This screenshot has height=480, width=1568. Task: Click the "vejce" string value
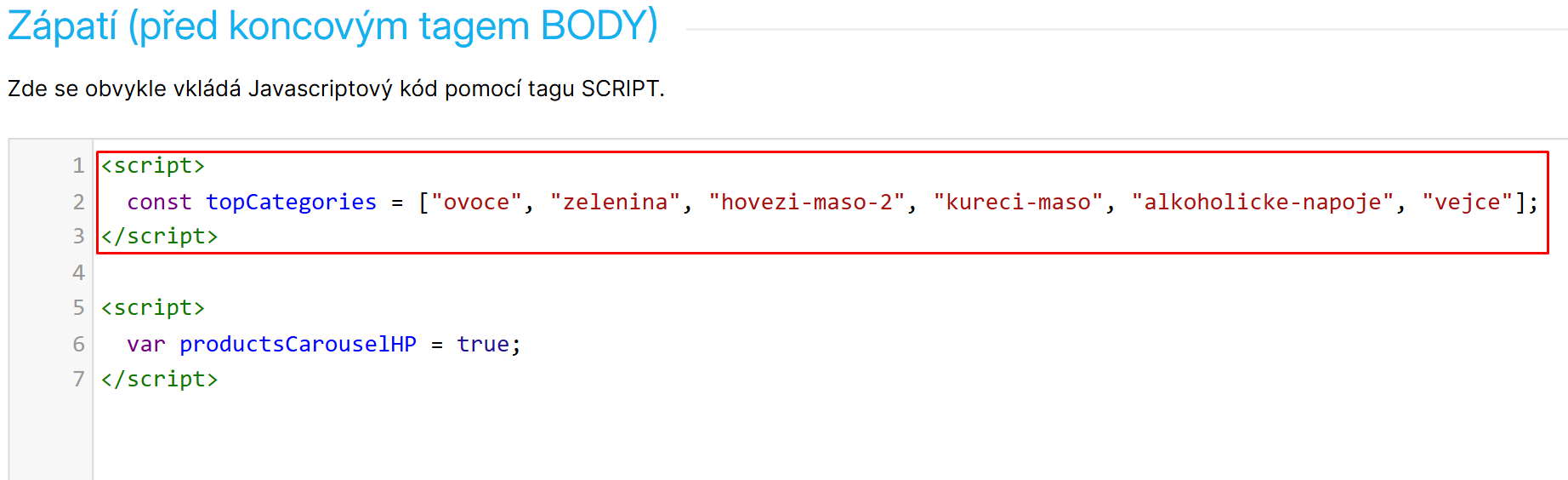coord(1468,202)
